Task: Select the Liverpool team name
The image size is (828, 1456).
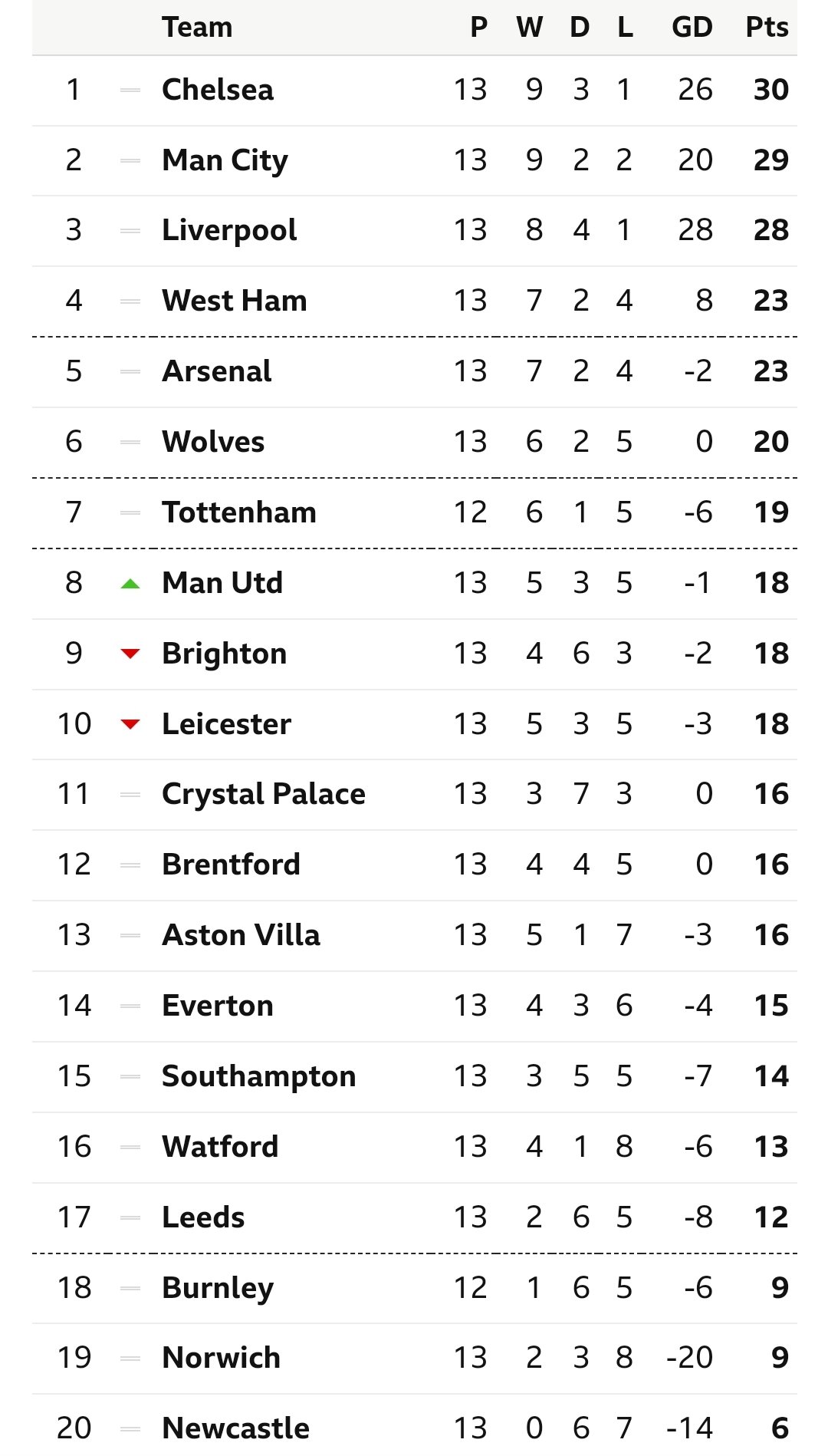Action: click(229, 231)
